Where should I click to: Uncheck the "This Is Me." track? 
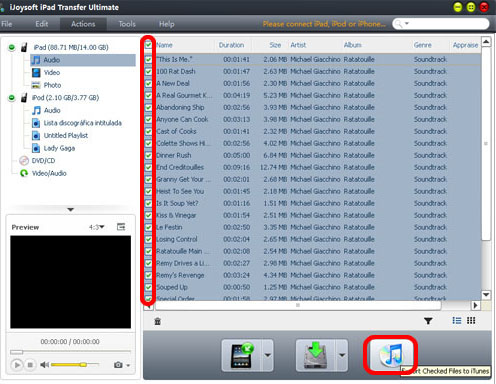point(149,60)
